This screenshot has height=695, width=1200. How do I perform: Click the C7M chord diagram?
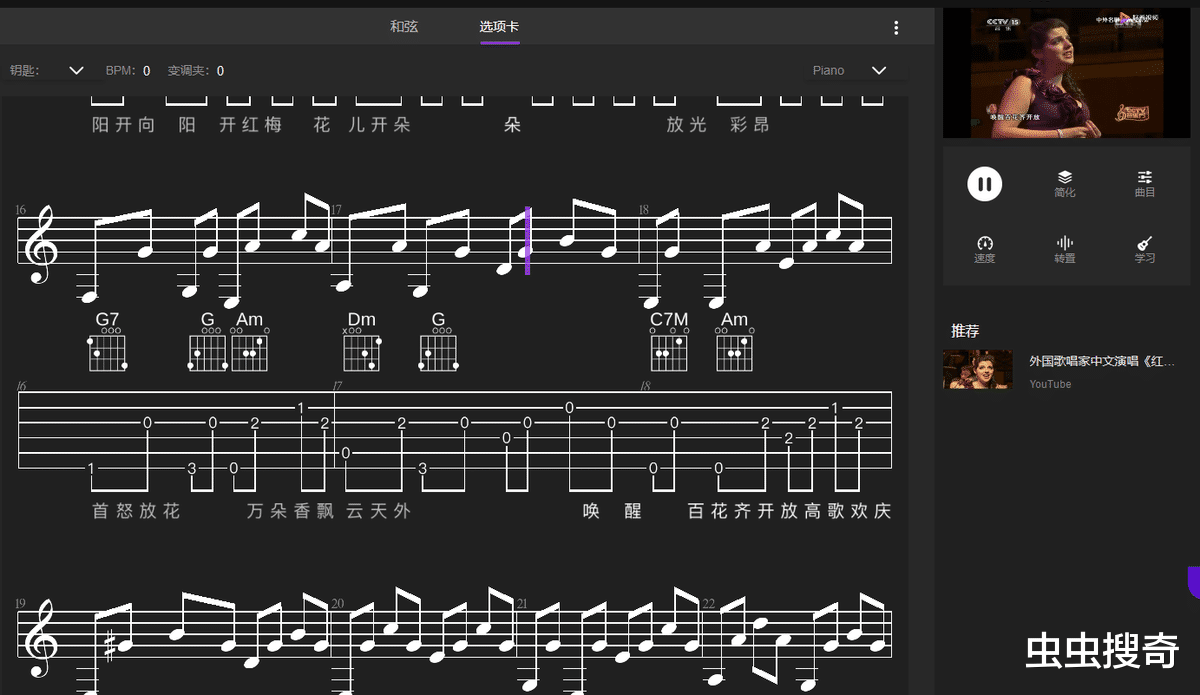[x=669, y=350]
